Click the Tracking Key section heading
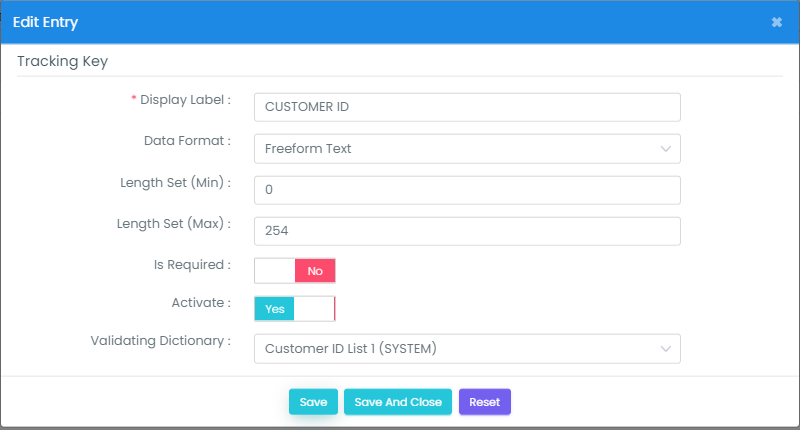This screenshot has width=800, height=430. [x=63, y=61]
